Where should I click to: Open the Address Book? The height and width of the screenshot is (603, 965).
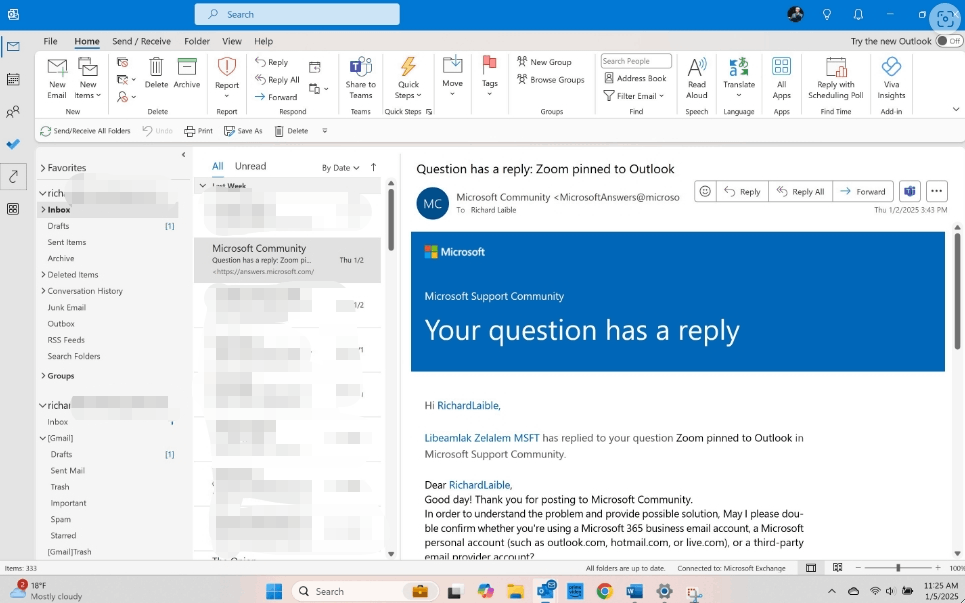pos(635,78)
